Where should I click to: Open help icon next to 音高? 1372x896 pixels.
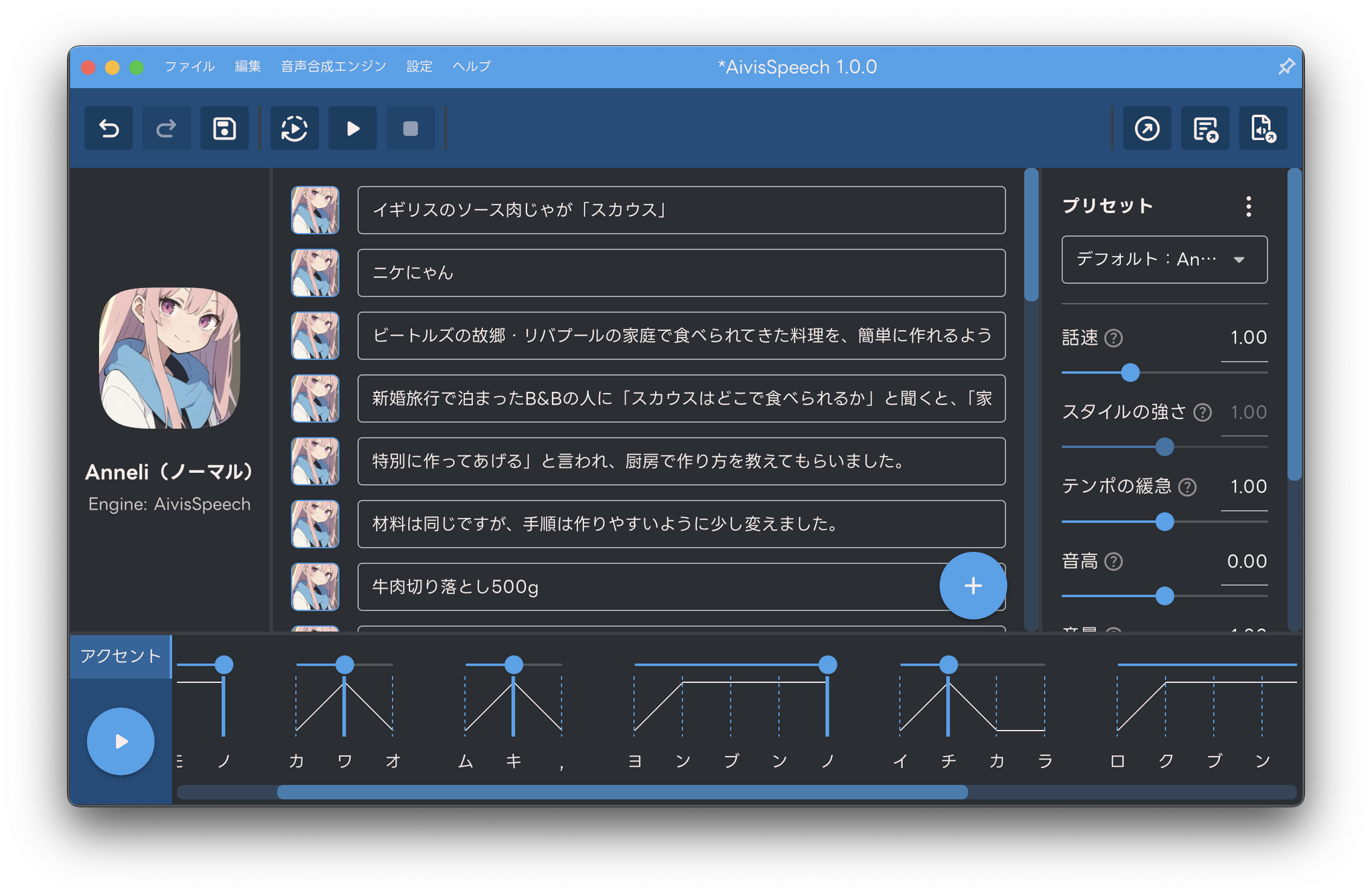[1113, 561]
